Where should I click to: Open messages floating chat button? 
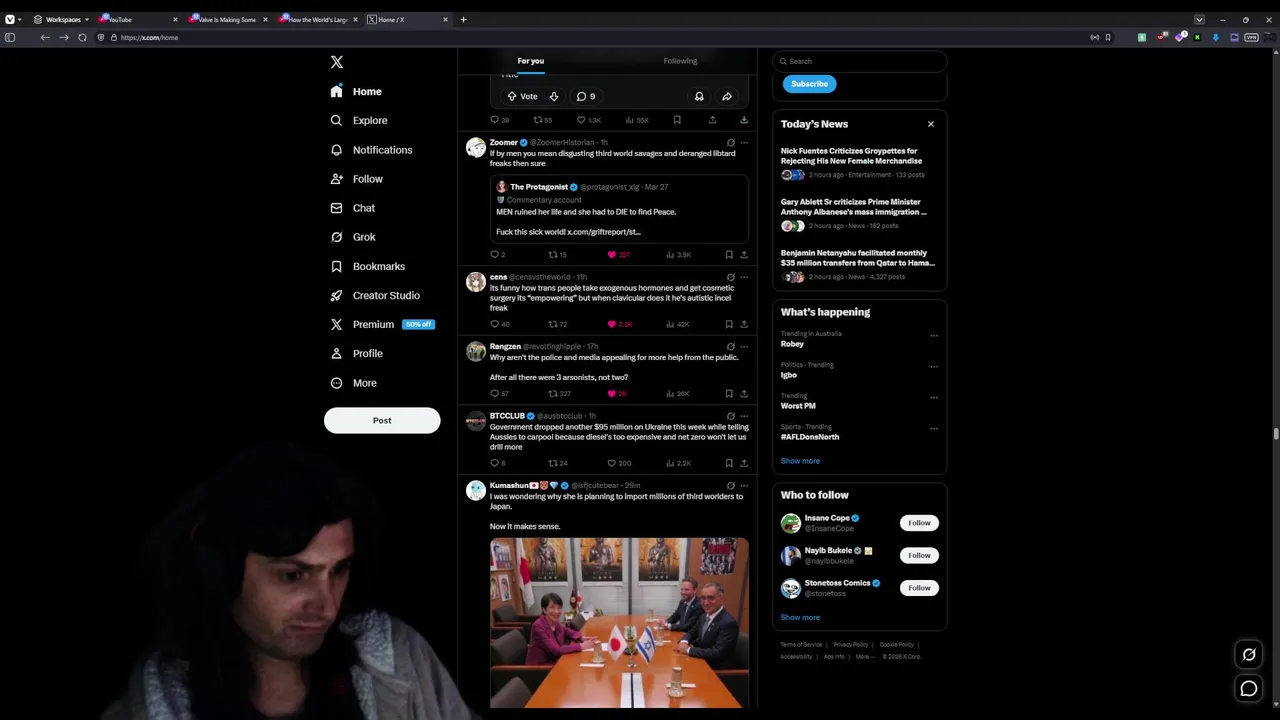(x=1249, y=688)
